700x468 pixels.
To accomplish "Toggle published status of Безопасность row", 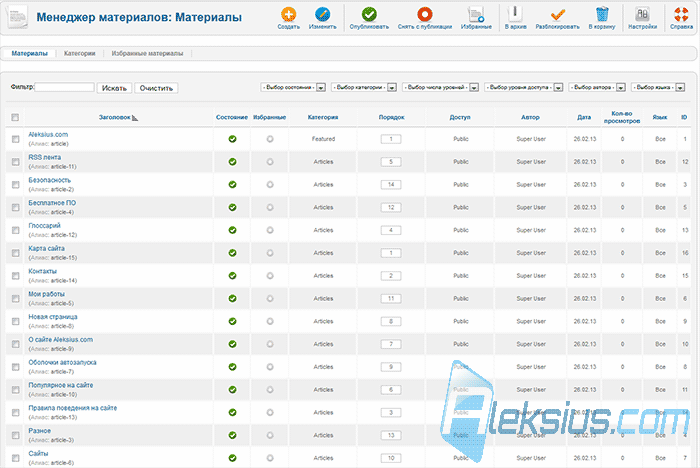I will tap(232, 184).
